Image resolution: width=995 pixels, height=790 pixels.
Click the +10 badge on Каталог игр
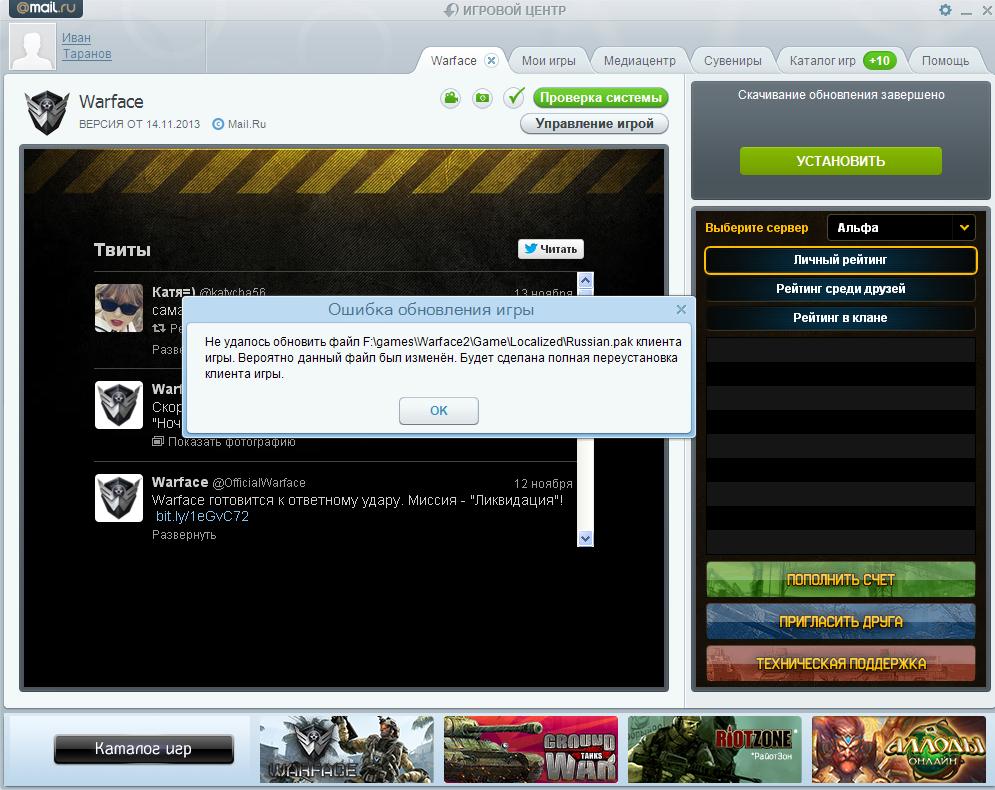(x=880, y=60)
